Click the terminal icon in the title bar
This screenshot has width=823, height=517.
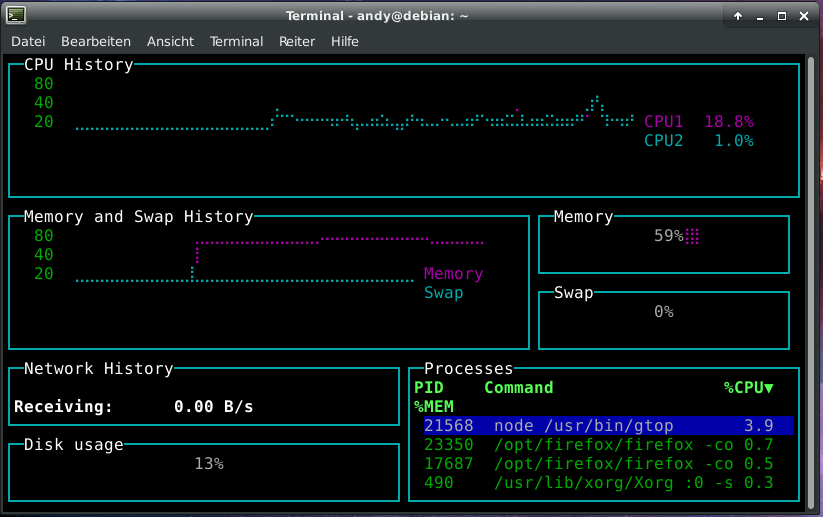[x=16, y=15]
